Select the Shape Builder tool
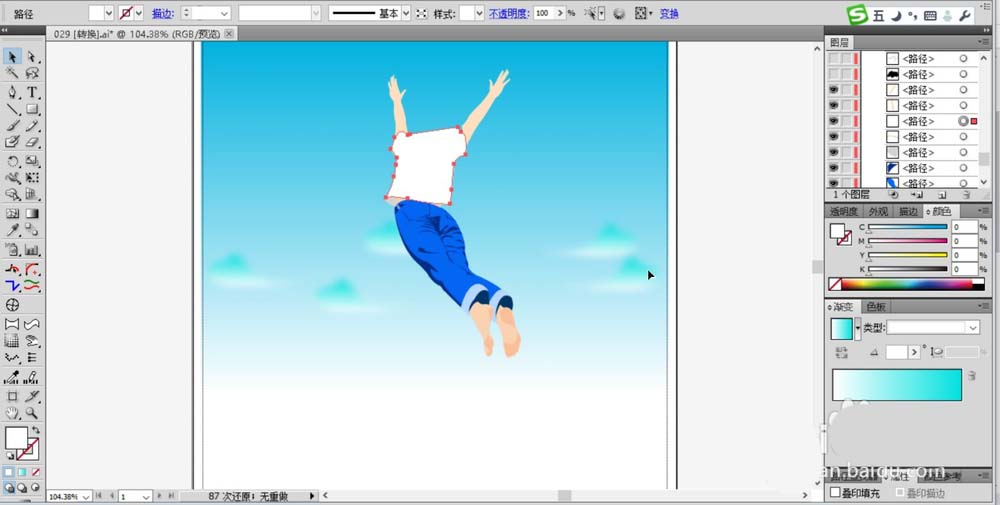 [x=12, y=194]
